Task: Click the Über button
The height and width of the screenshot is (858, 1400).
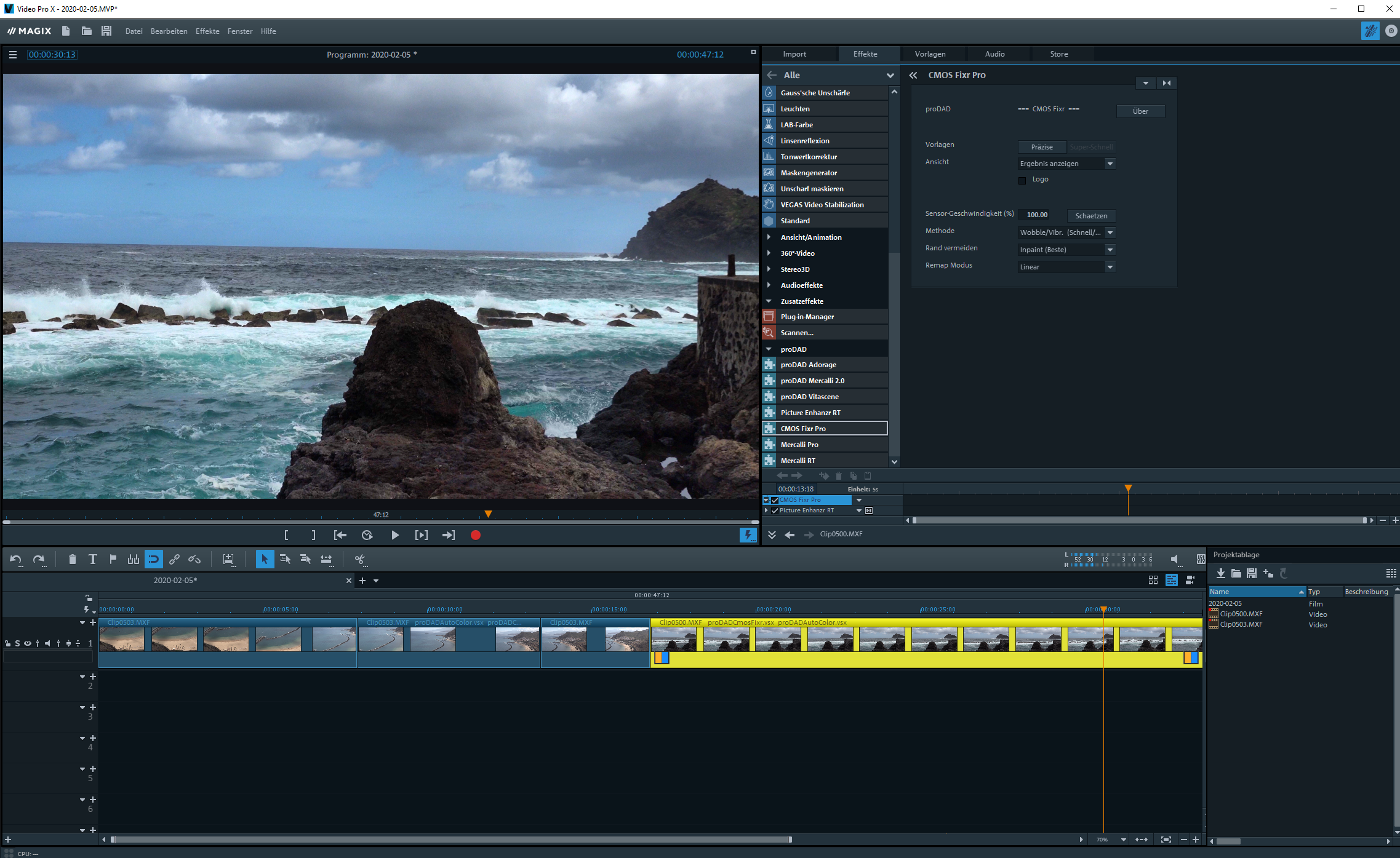Action: click(1140, 111)
